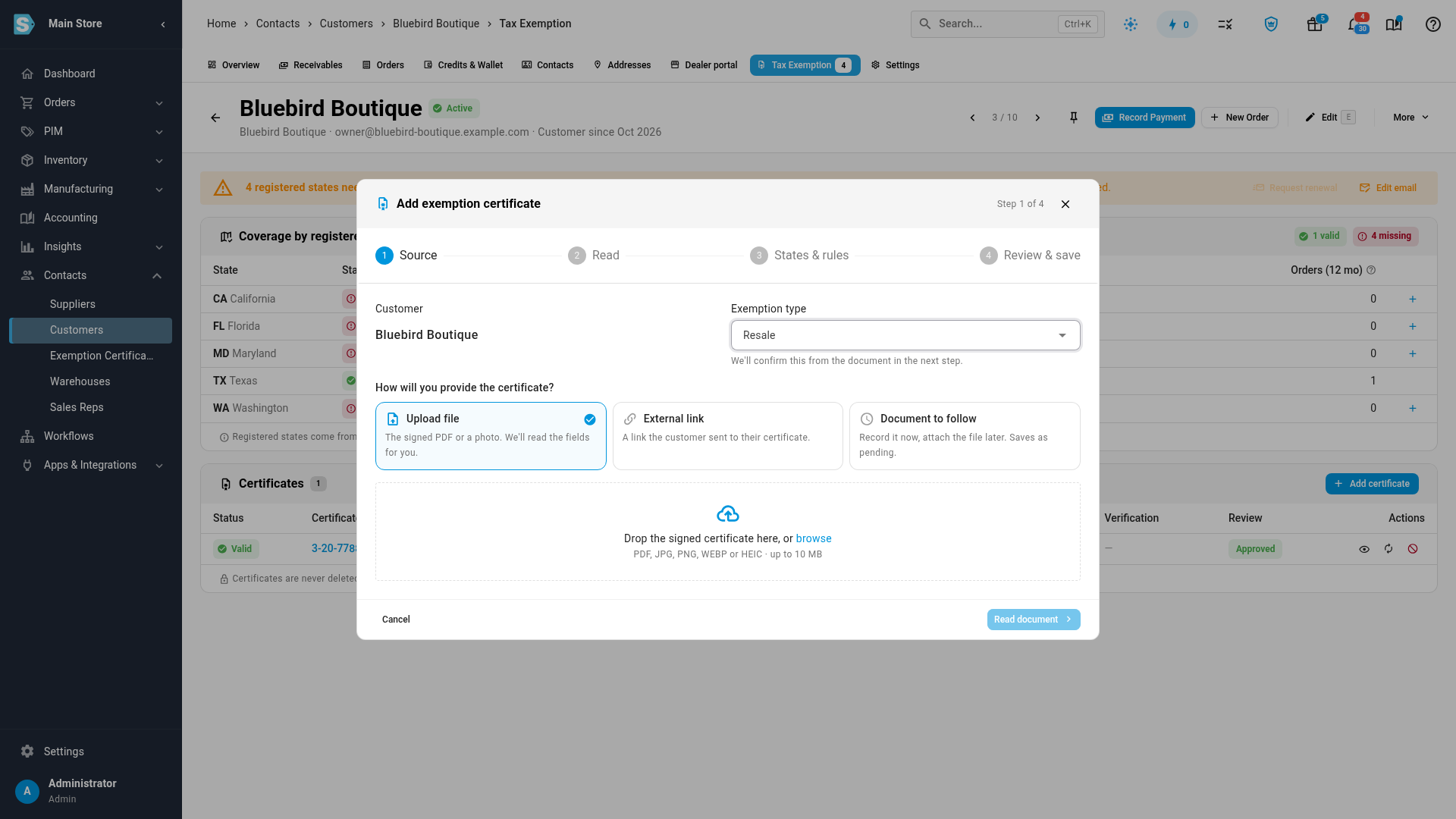
Task: Open the Exemption type dropdown
Action: click(x=905, y=335)
